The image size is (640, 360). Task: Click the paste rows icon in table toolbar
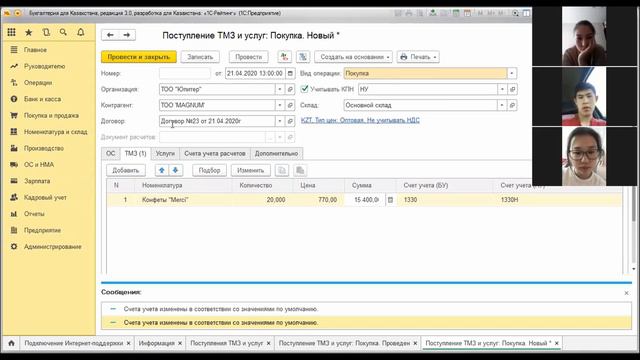300,170
